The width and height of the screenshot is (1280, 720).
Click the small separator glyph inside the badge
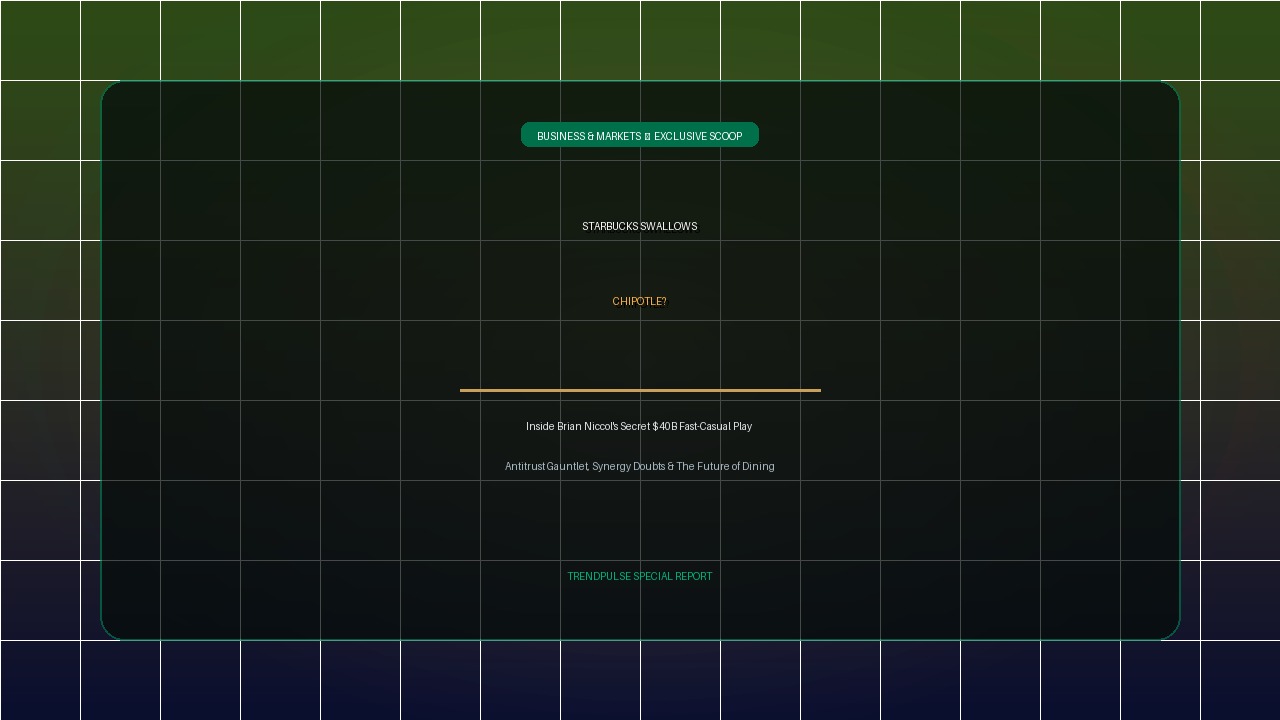tap(647, 136)
